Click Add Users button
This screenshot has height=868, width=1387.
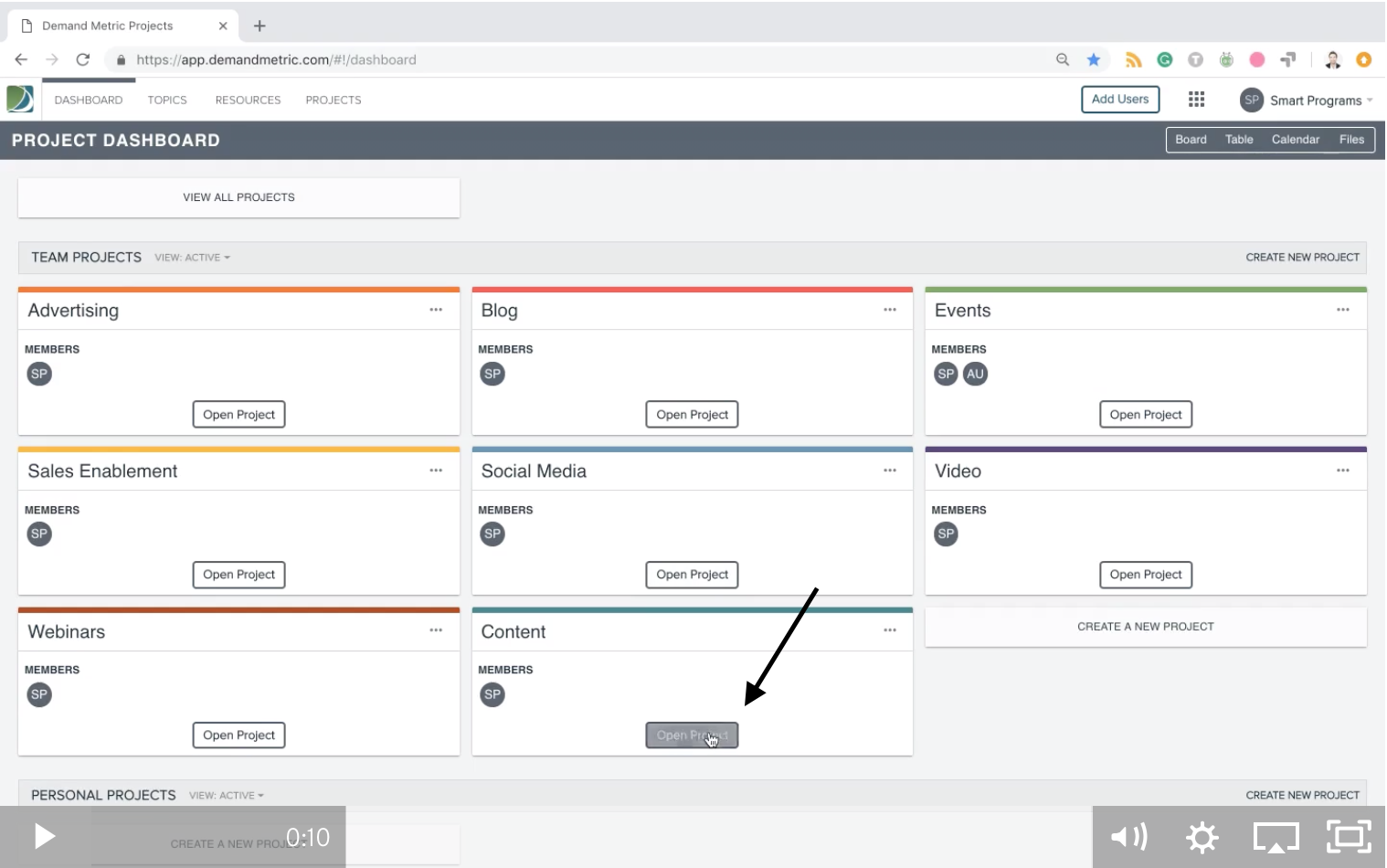[1120, 100]
